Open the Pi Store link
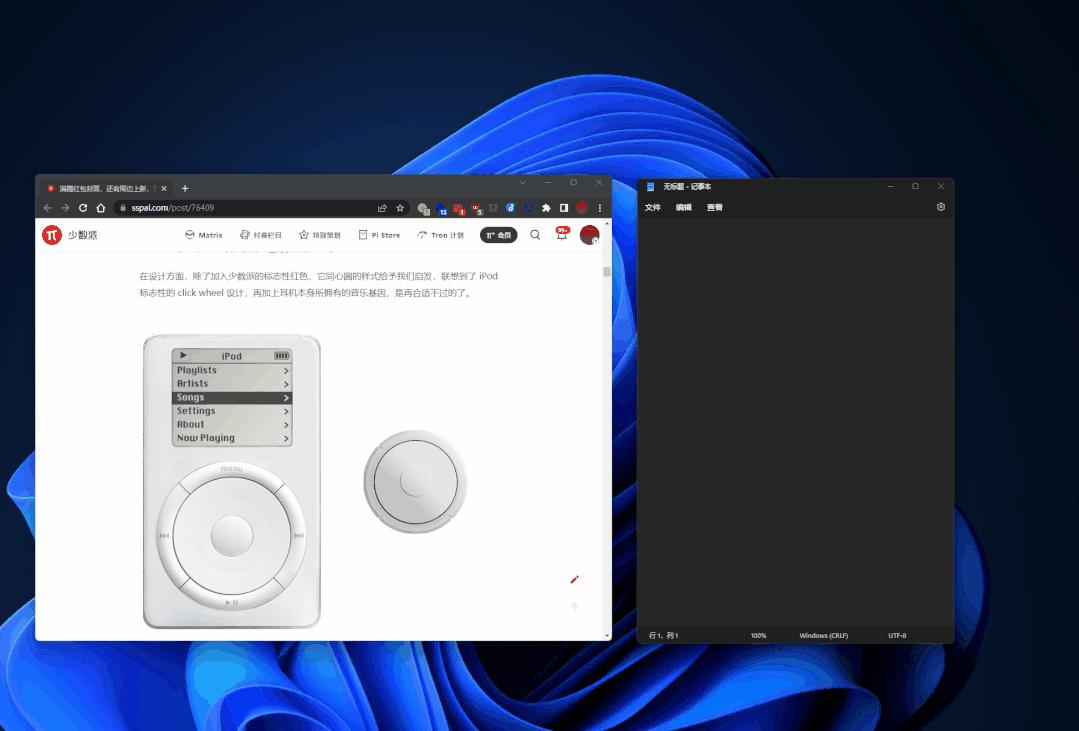This screenshot has height=731, width=1079. (x=379, y=235)
